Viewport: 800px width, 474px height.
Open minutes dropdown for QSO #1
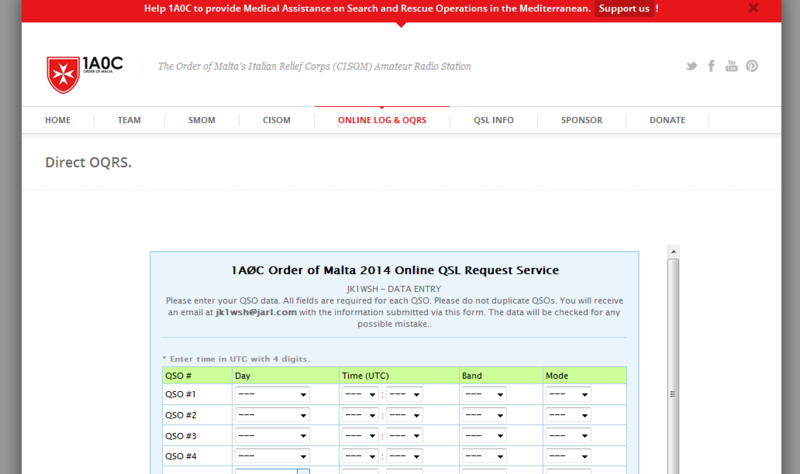[x=404, y=394]
